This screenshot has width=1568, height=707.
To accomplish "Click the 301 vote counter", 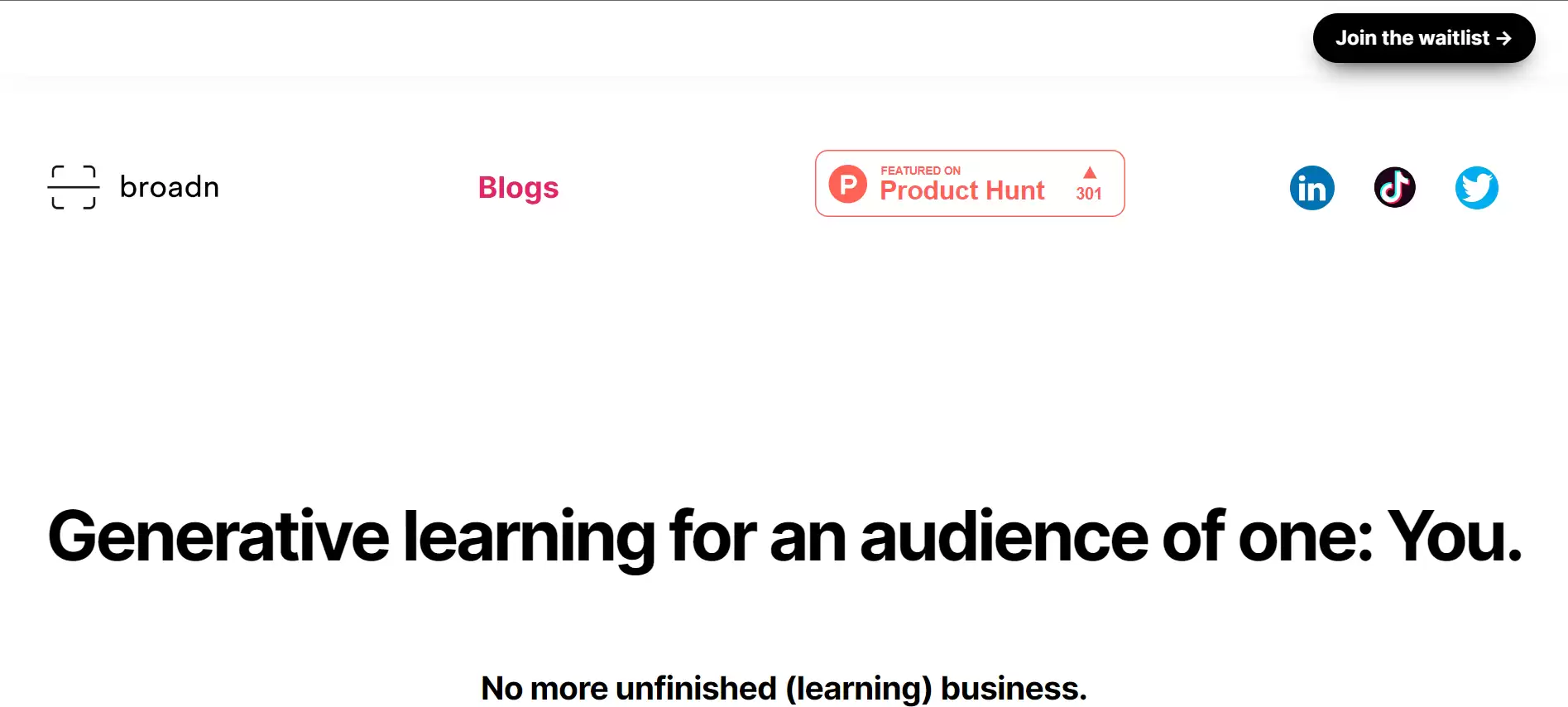I will click(1089, 194).
